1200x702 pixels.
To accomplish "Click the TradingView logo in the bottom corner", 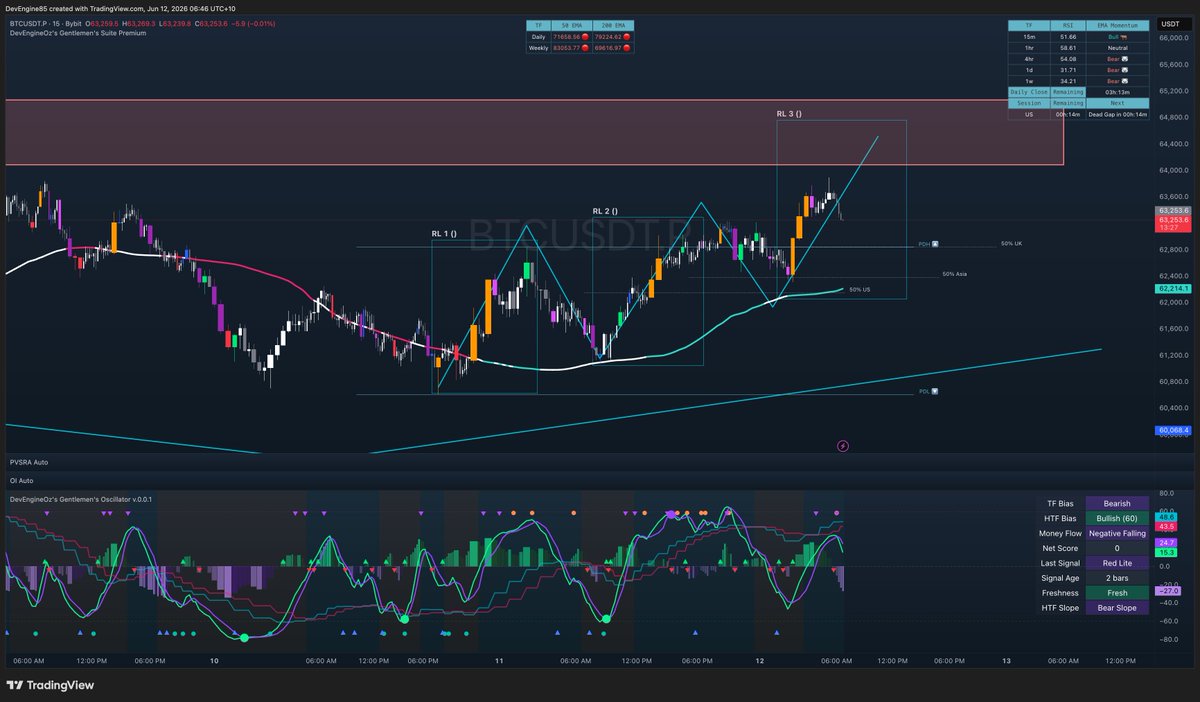I will [50, 685].
